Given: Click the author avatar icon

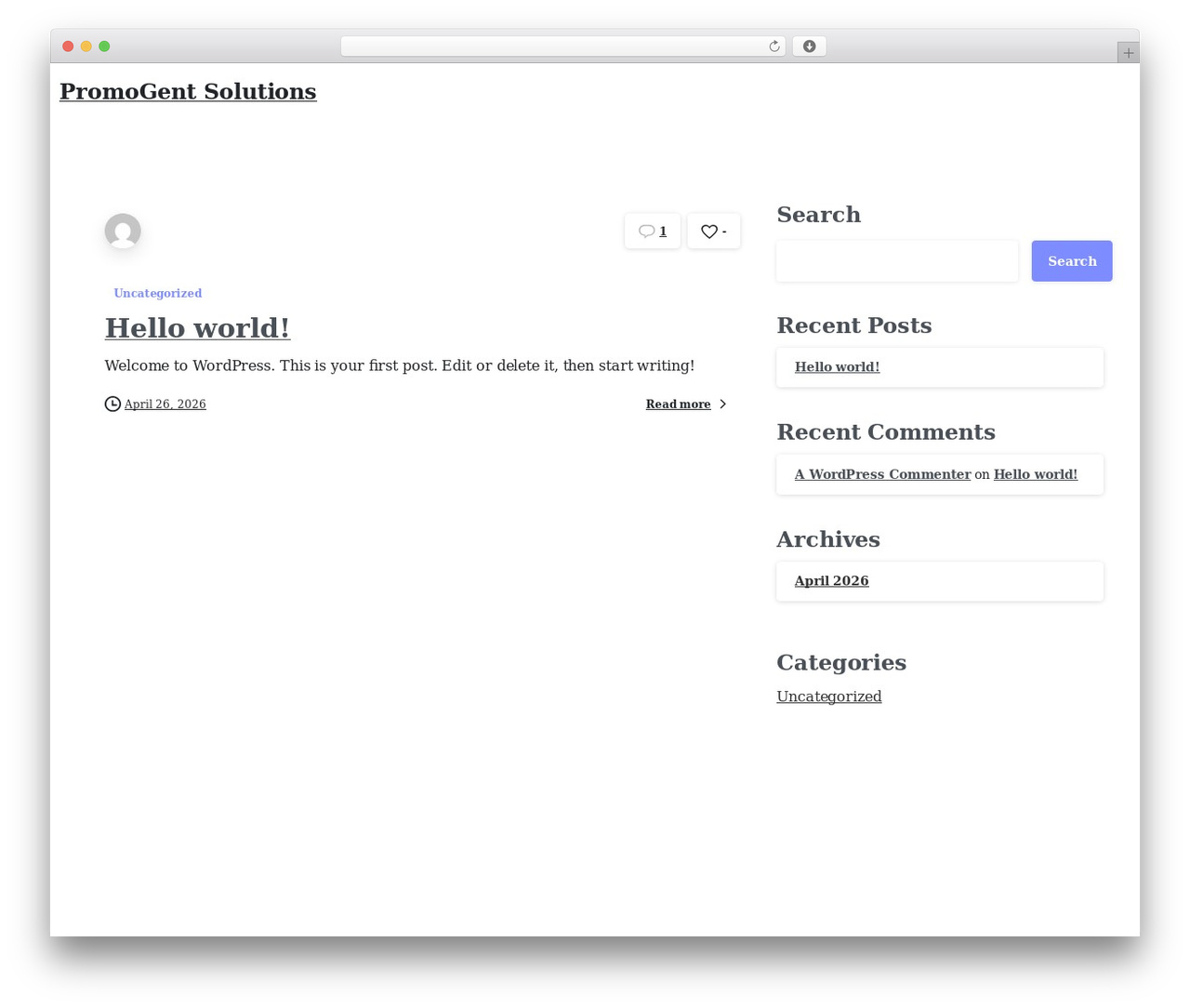Looking at the screenshot, I should [123, 231].
